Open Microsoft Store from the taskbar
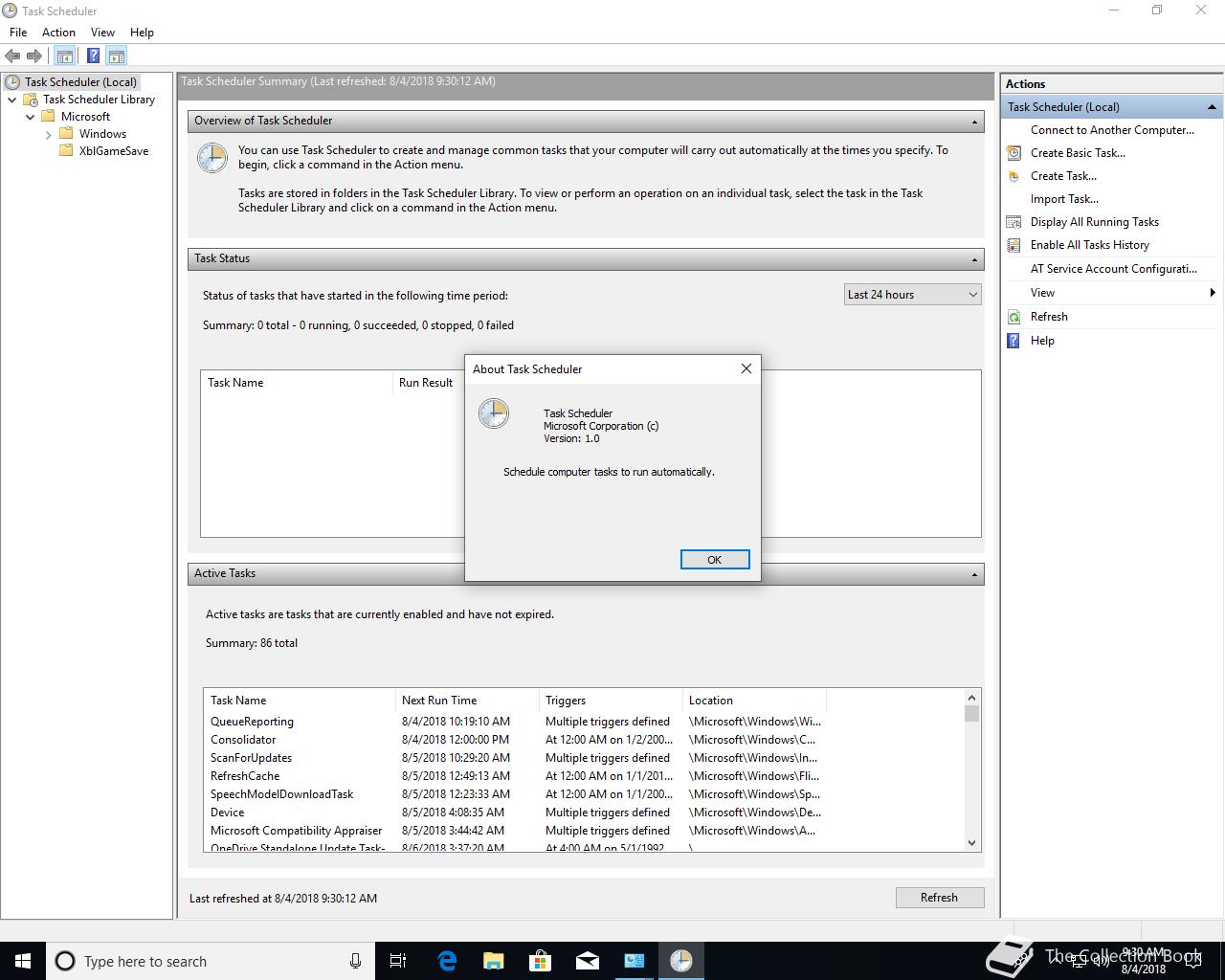Viewport: 1225px width, 980px height. [541, 961]
